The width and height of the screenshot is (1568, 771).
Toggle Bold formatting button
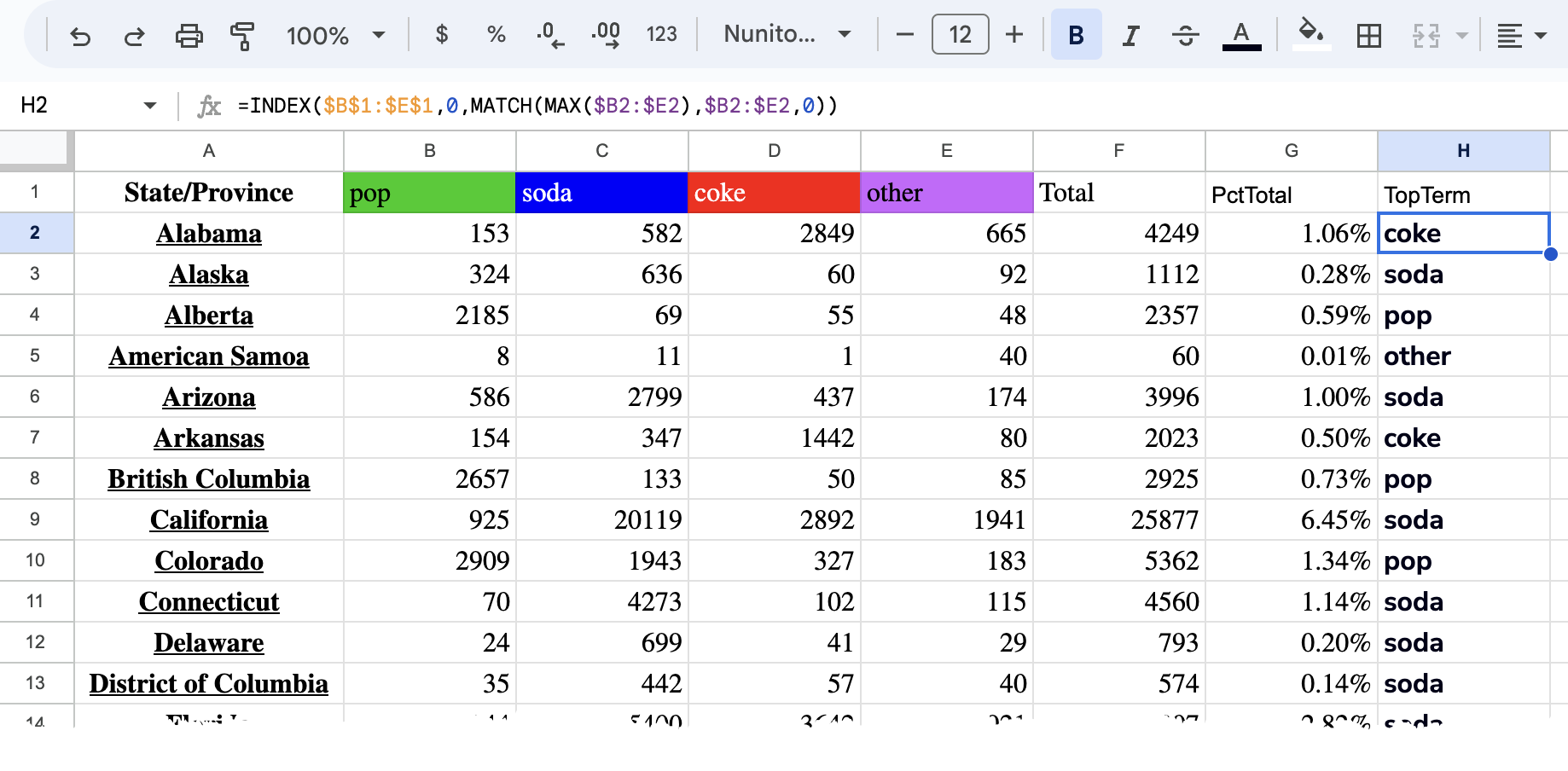(1076, 36)
